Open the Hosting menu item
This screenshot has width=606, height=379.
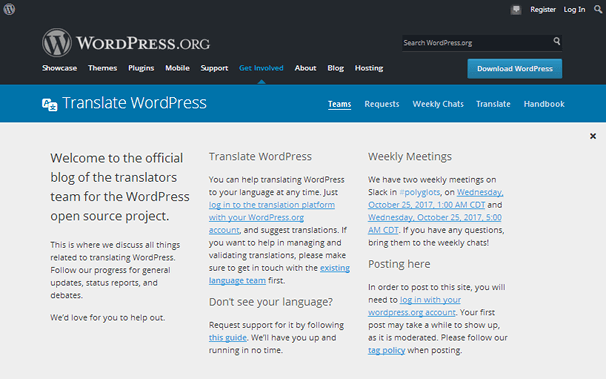pos(369,68)
